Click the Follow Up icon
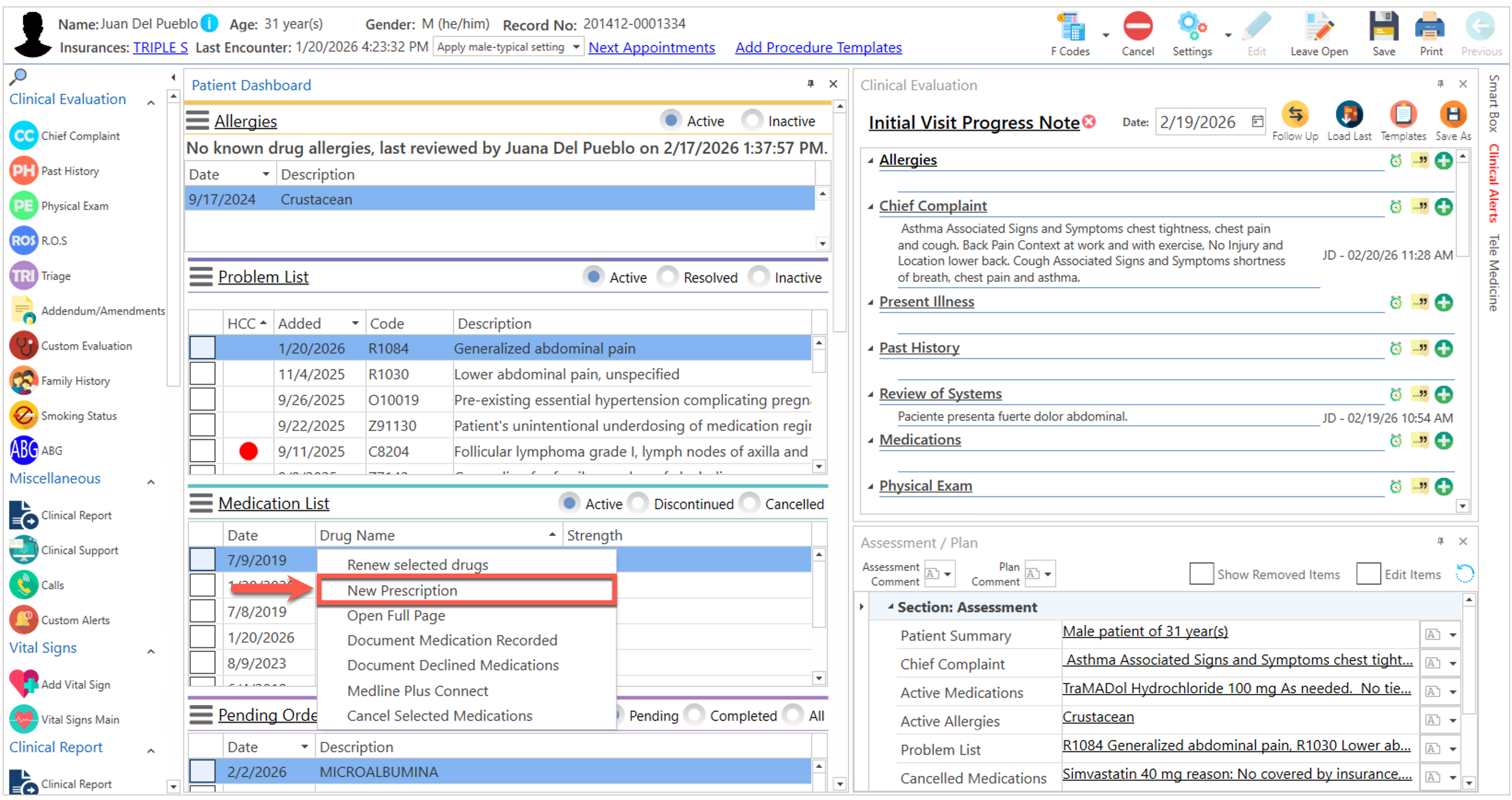 [x=1295, y=116]
